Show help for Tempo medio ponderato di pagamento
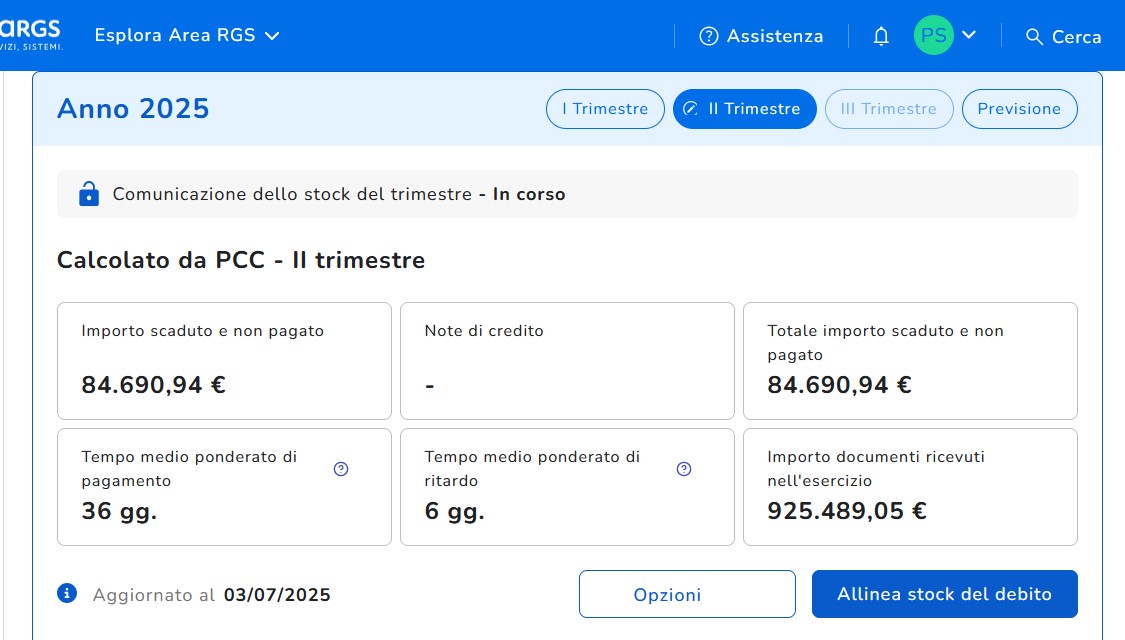Viewport: 1125px width, 640px height. pyautogui.click(x=341, y=469)
